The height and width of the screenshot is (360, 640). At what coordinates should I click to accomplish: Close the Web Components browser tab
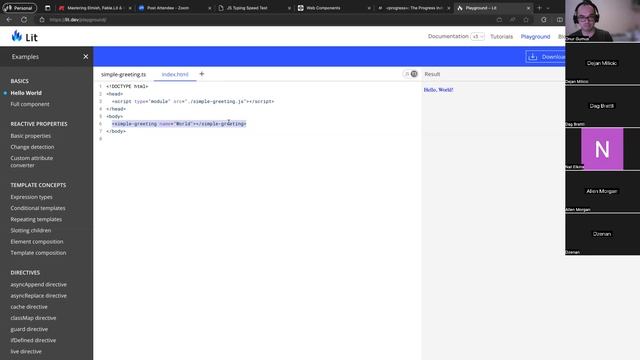369,8
